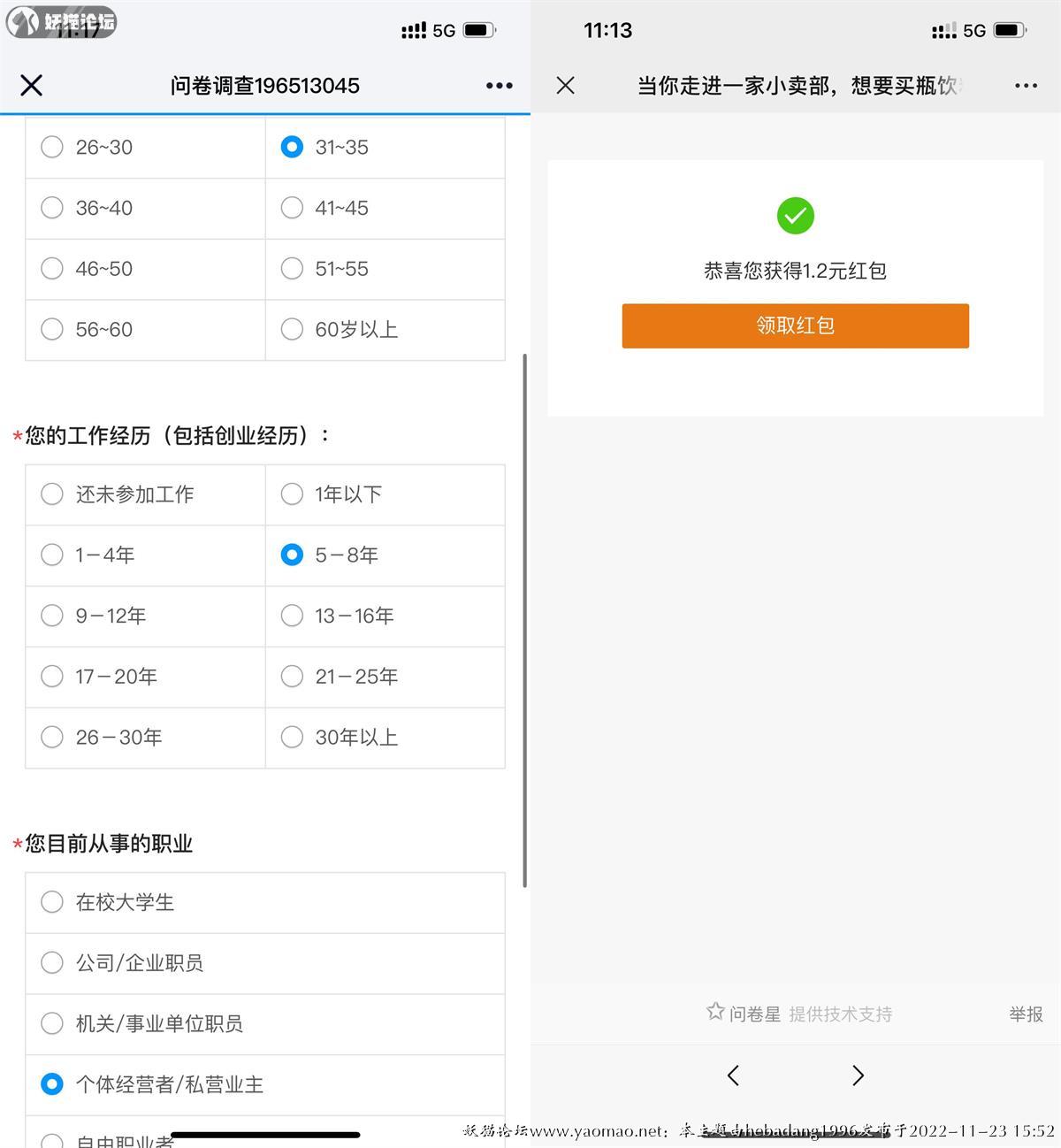
Task: Select occupation 公司/企业职员
Action: 265,963
